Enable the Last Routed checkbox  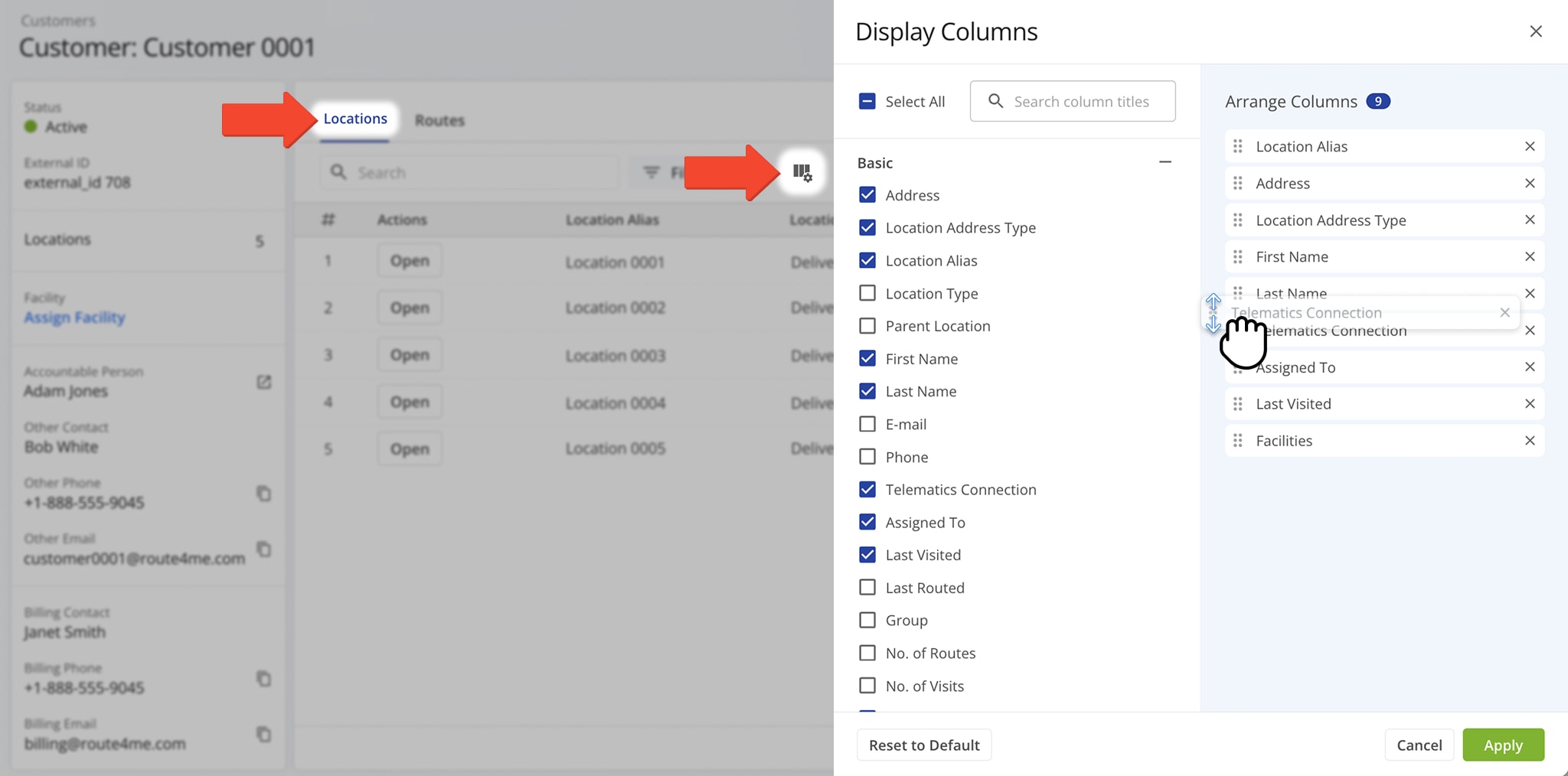pyautogui.click(x=867, y=587)
